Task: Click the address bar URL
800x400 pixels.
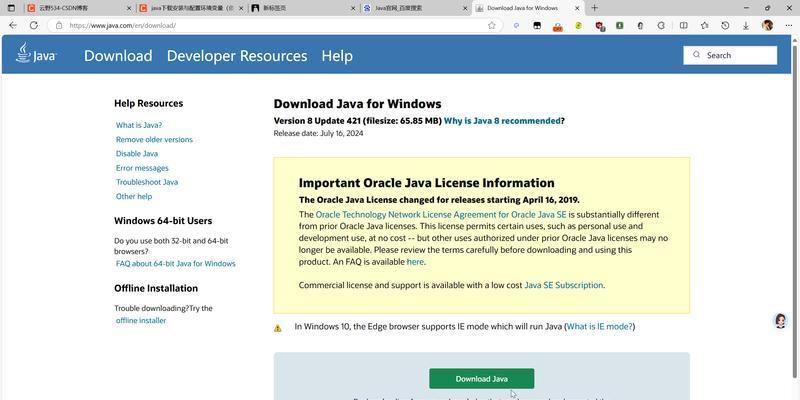Action: (122, 25)
